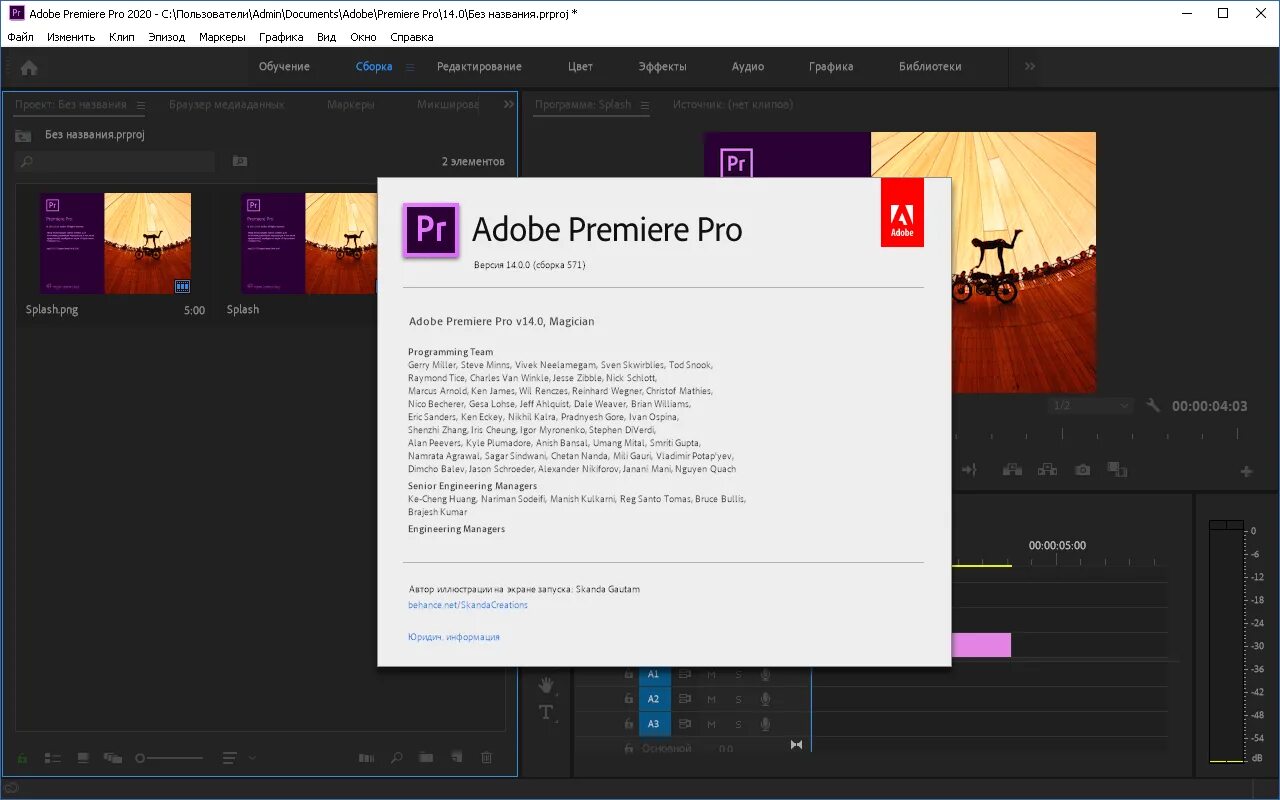Click the New Item icon
The height and width of the screenshot is (800, 1280).
[x=456, y=759]
